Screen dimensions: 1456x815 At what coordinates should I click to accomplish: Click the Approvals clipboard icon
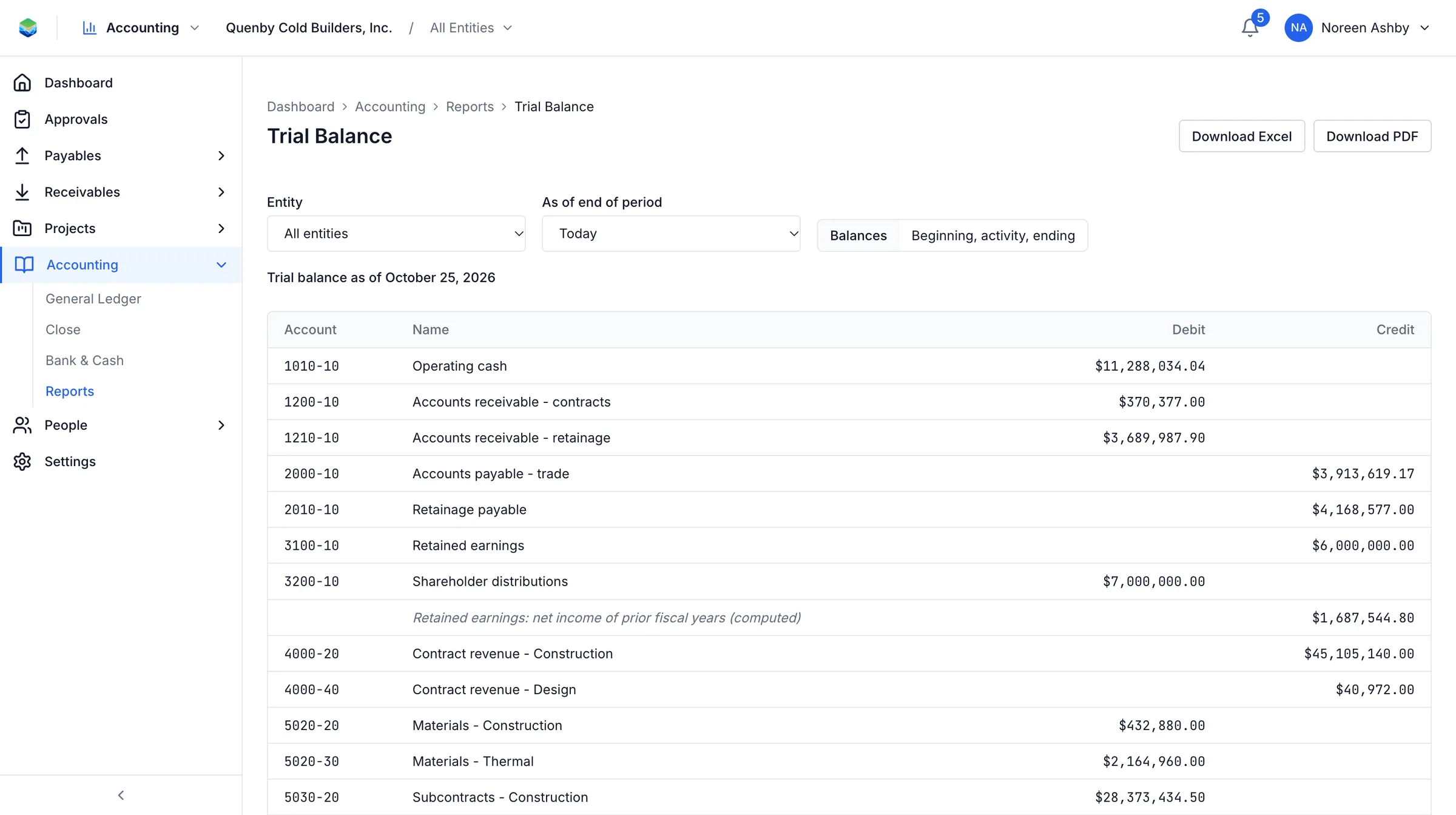click(x=22, y=119)
